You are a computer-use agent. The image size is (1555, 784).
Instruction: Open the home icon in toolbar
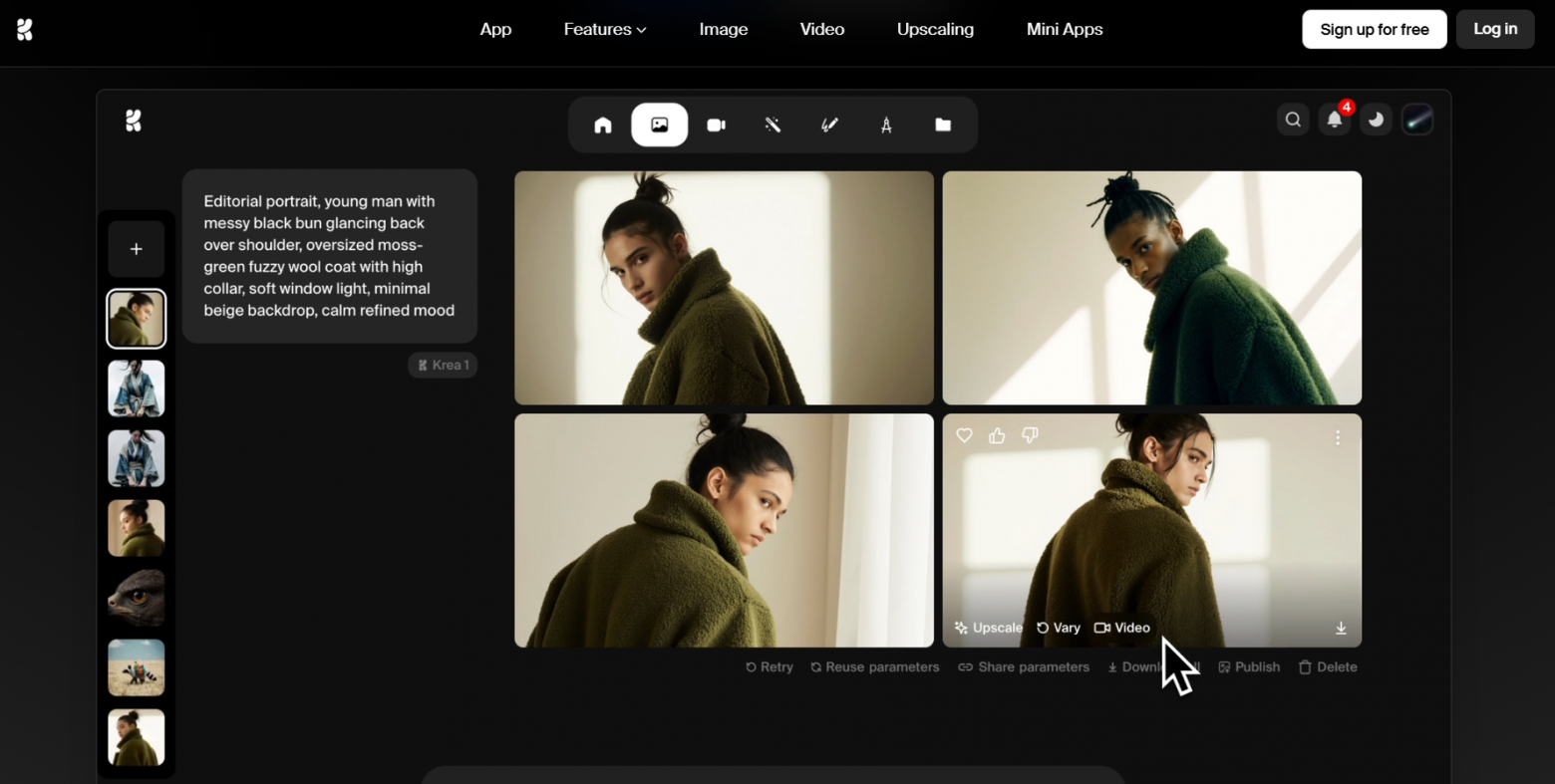point(603,125)
